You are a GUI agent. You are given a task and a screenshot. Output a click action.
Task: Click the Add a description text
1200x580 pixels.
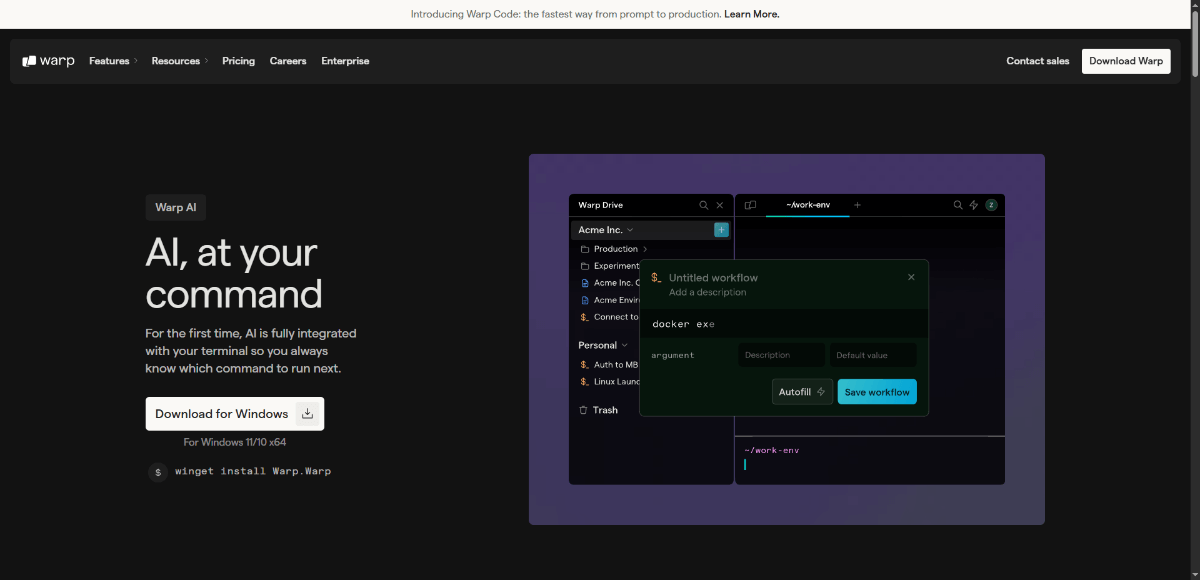(708, 293)
